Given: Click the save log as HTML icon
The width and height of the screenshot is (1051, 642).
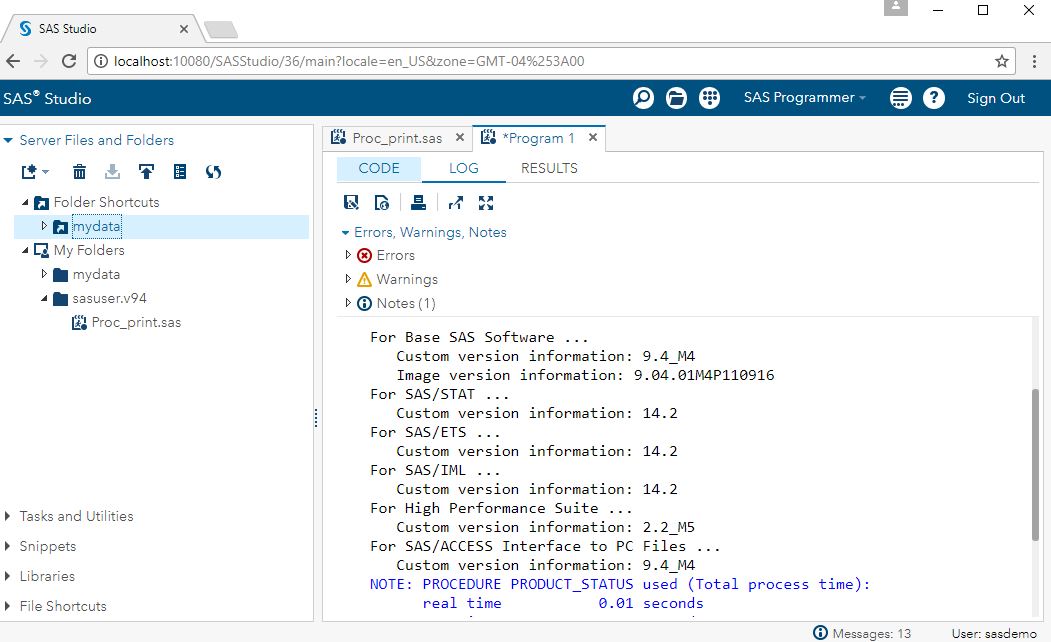Looking at the screenshot, I should 382,202.
